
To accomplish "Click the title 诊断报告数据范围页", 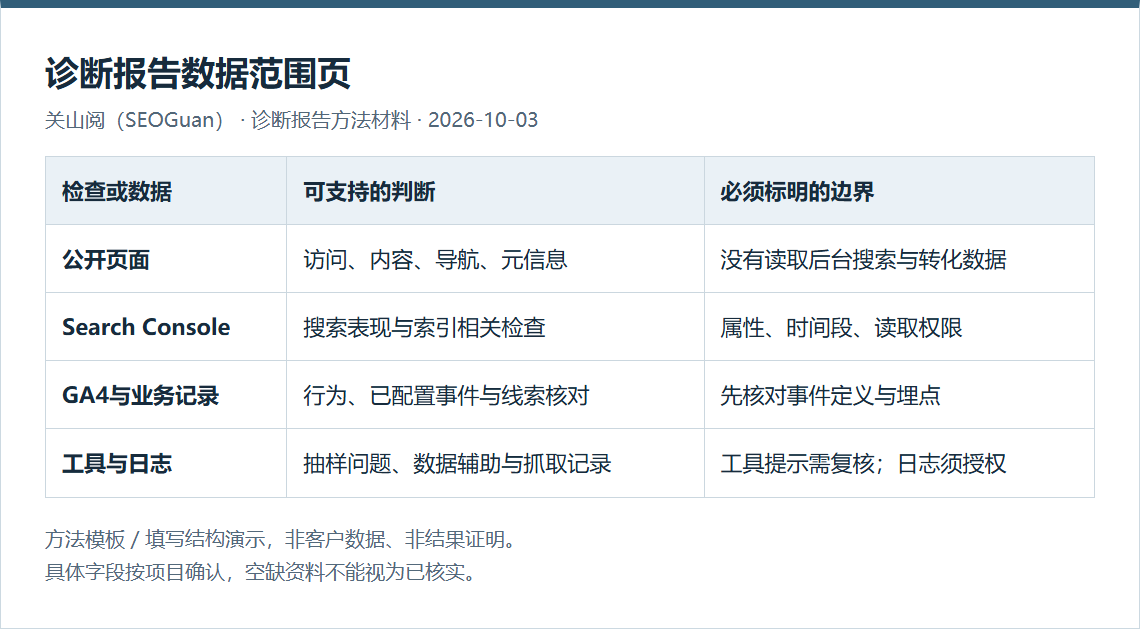I will (198, 73).
